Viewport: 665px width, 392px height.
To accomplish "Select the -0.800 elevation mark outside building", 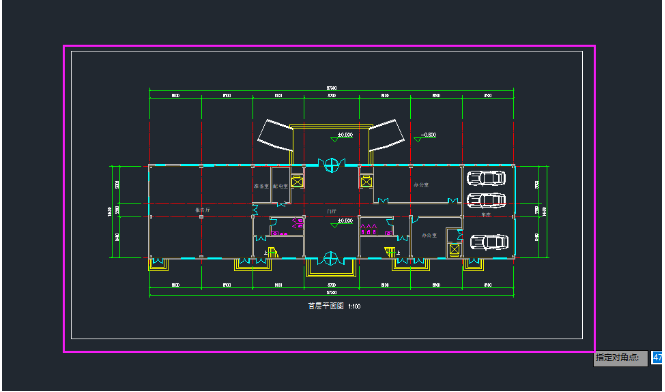I will tap(425, 136).
